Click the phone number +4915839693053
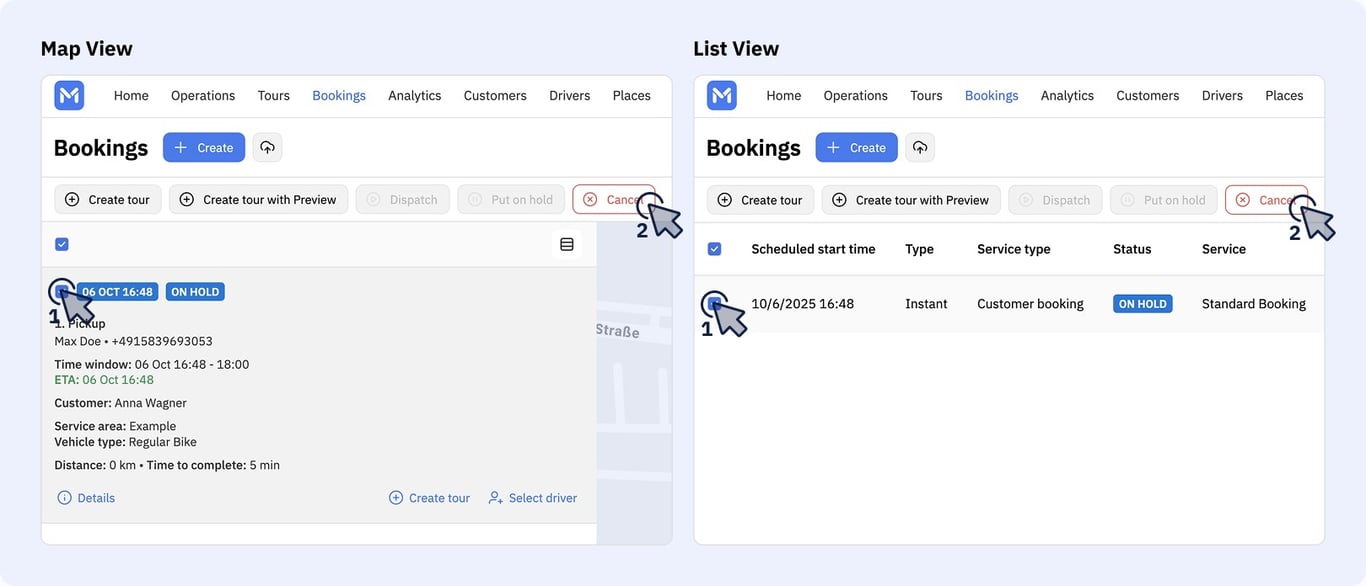 point(162,342)
